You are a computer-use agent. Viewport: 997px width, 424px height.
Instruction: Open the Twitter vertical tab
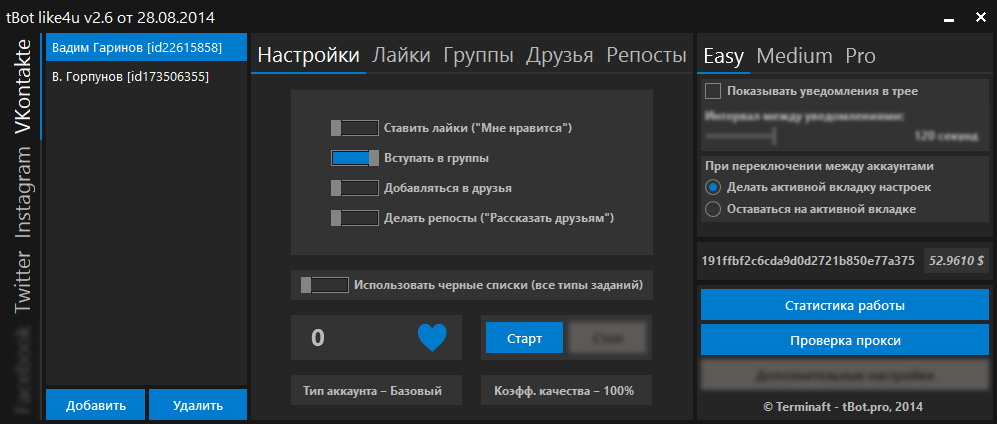pyautogui.click(x=23, y=282)
